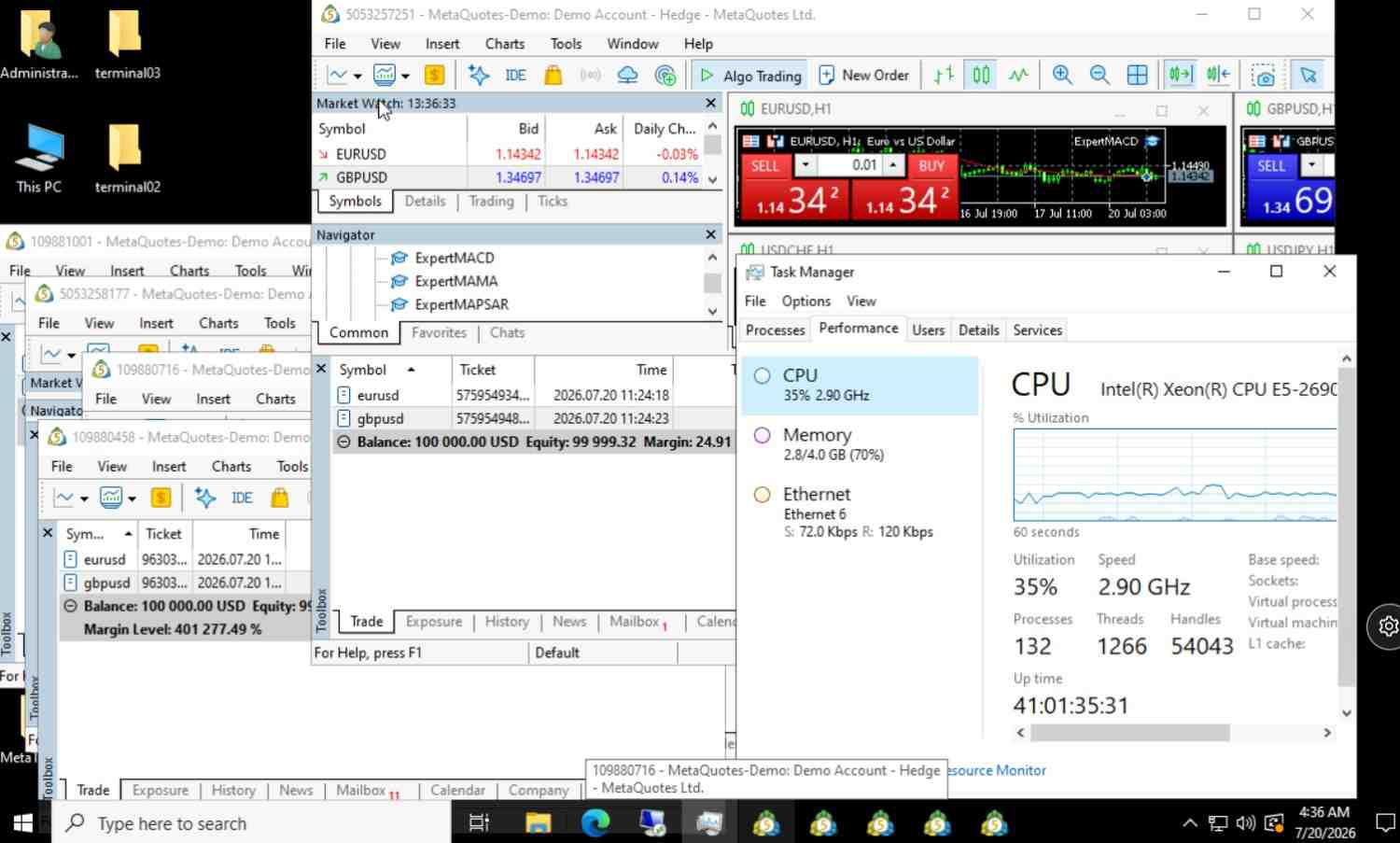Tile chart windows using grid icon
Screen dimensions: 1400x843
1137,76
